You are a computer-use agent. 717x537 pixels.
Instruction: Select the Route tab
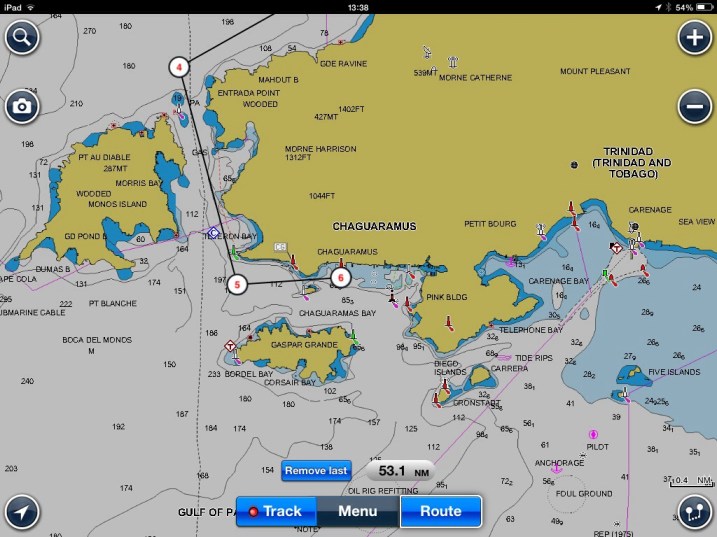[440, 511]
